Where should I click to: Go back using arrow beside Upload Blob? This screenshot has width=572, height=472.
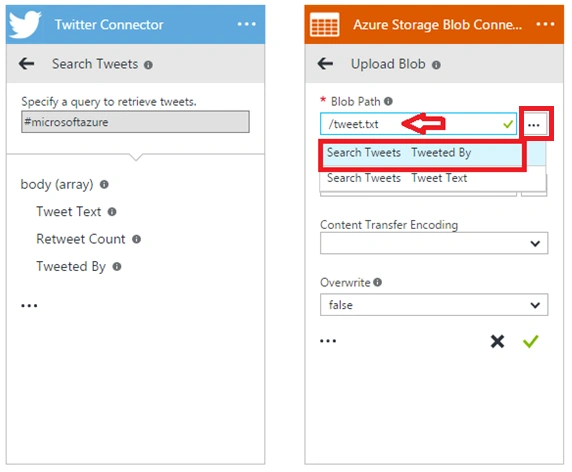coord(325,64)
